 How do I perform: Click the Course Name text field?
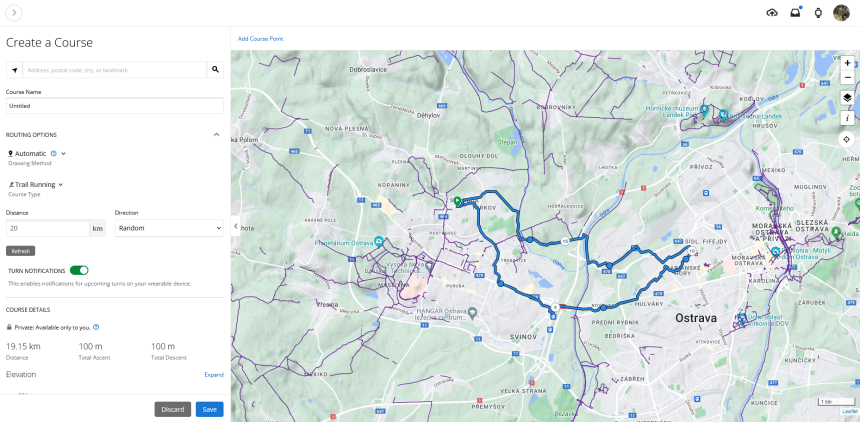pyautogui.click(x=114, y=105)
